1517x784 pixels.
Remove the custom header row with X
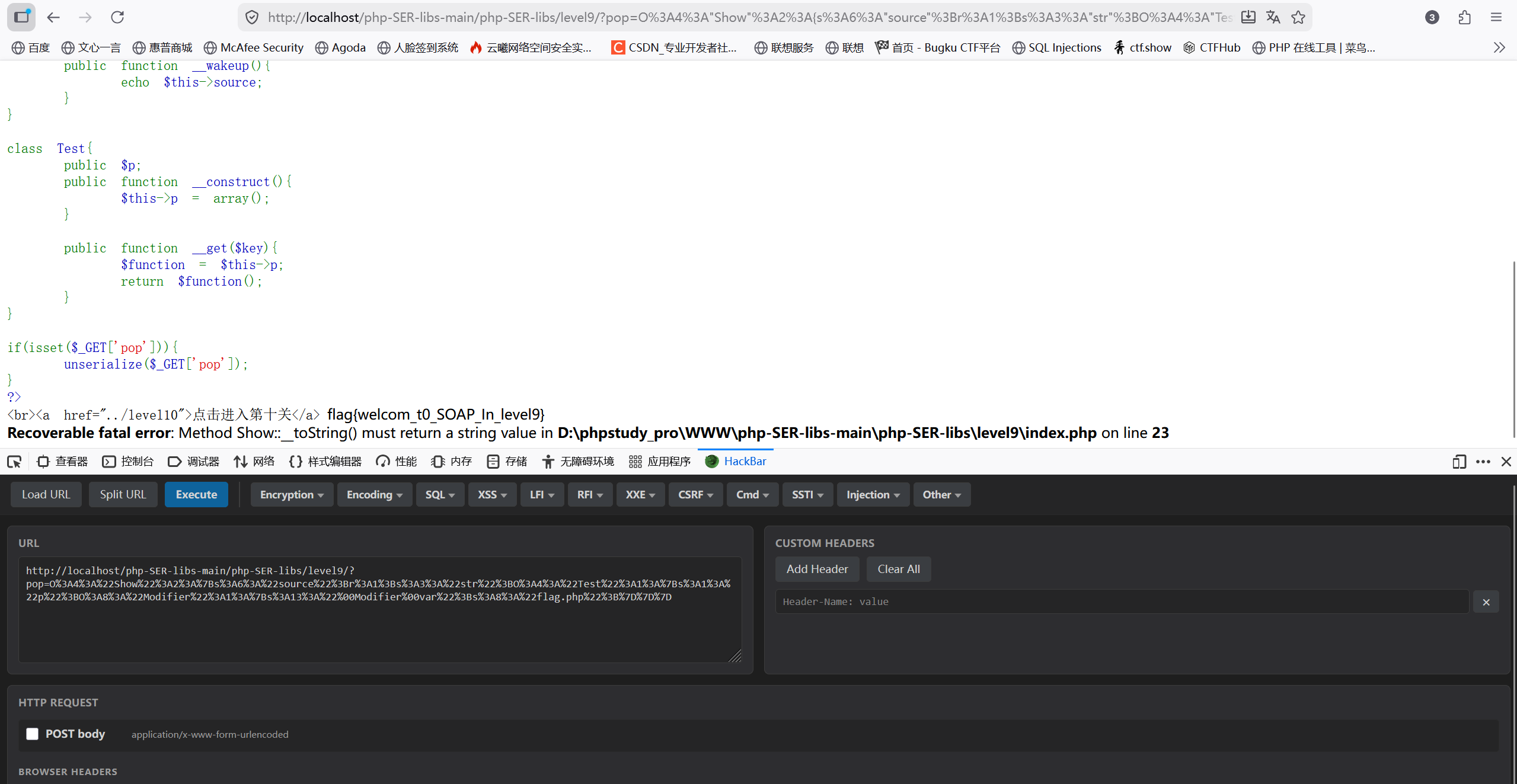pos(1486,602)
